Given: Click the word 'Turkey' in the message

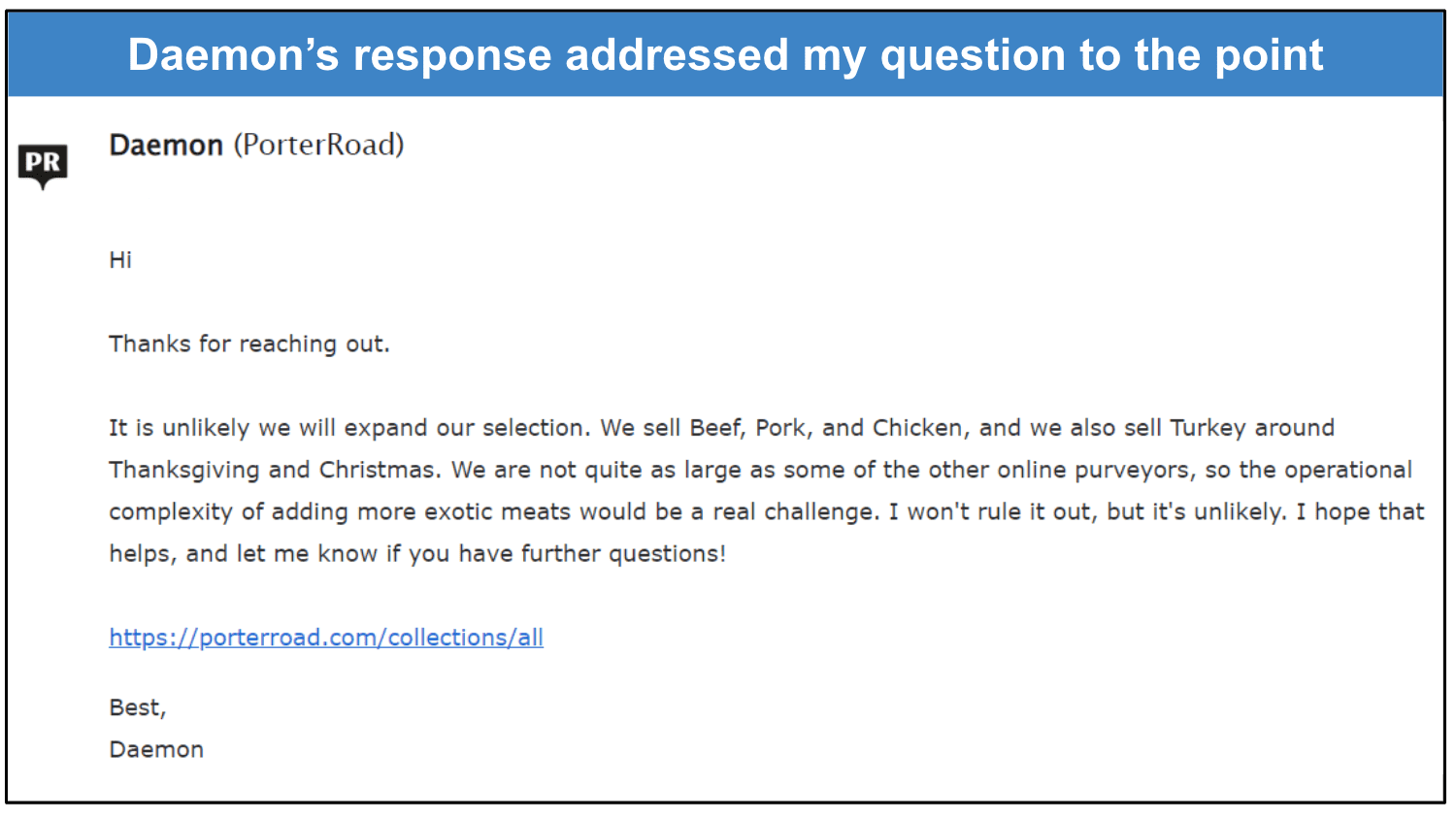Looking at the screenshot, I should coord(1208,428).
